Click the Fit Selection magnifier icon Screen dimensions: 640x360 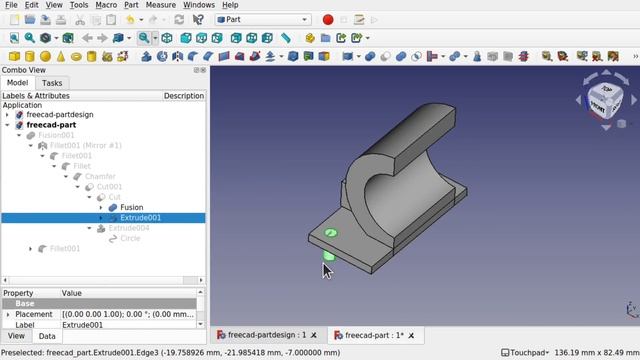pyautogui.click(x=30, y=38)
